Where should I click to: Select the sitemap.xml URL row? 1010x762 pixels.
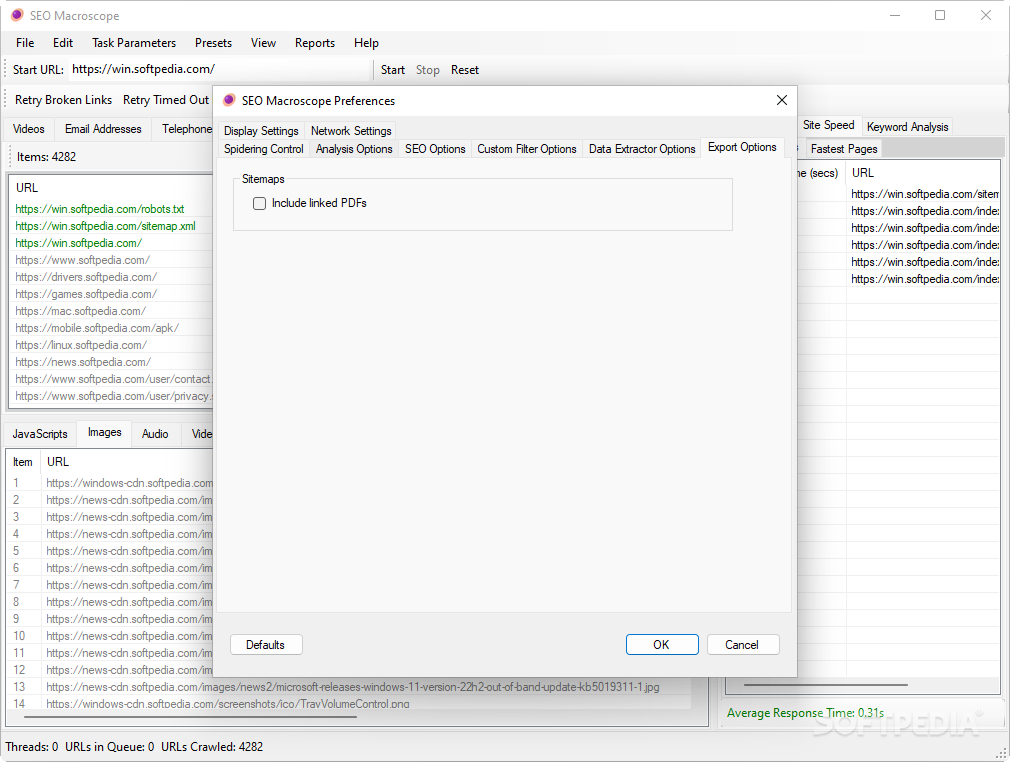(110, 226)
